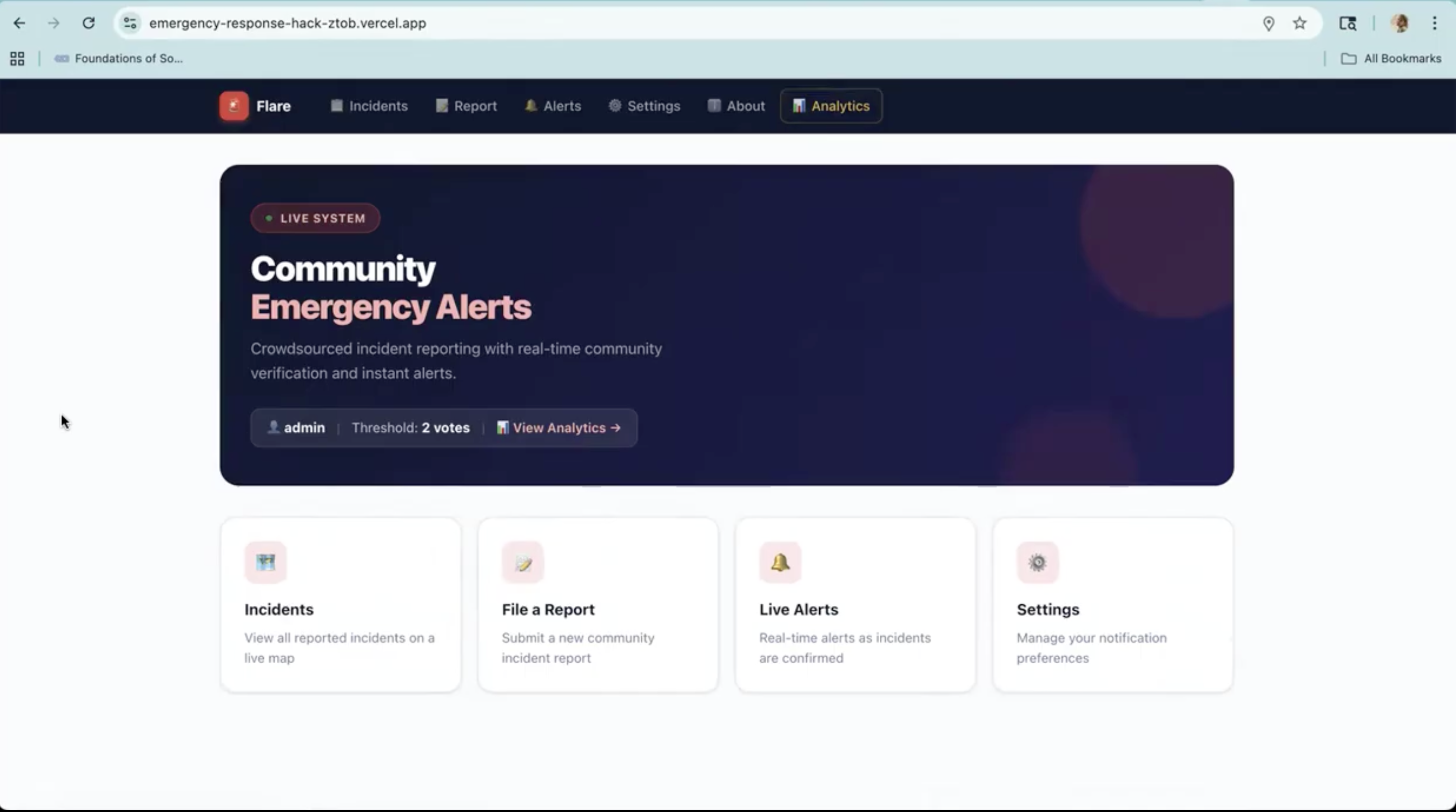Click the LIVE SYSTEM badge

pos(315,218)
